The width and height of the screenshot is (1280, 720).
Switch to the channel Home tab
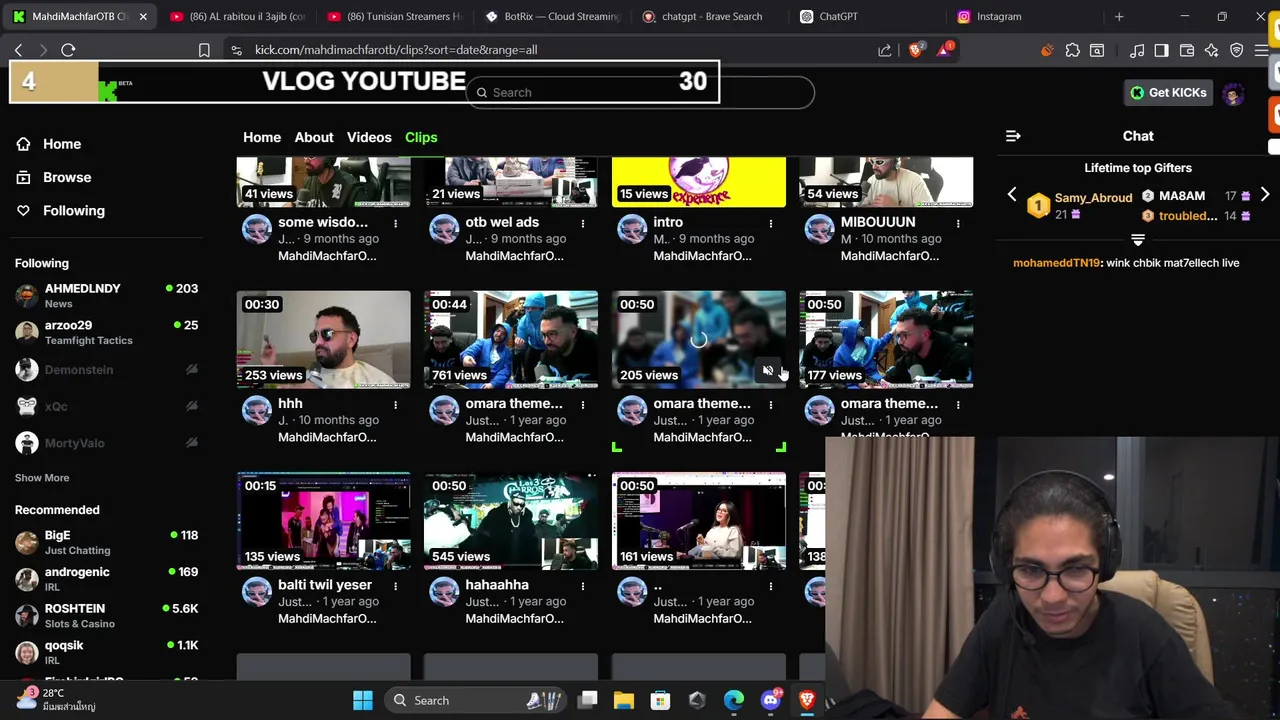(262, 137)
